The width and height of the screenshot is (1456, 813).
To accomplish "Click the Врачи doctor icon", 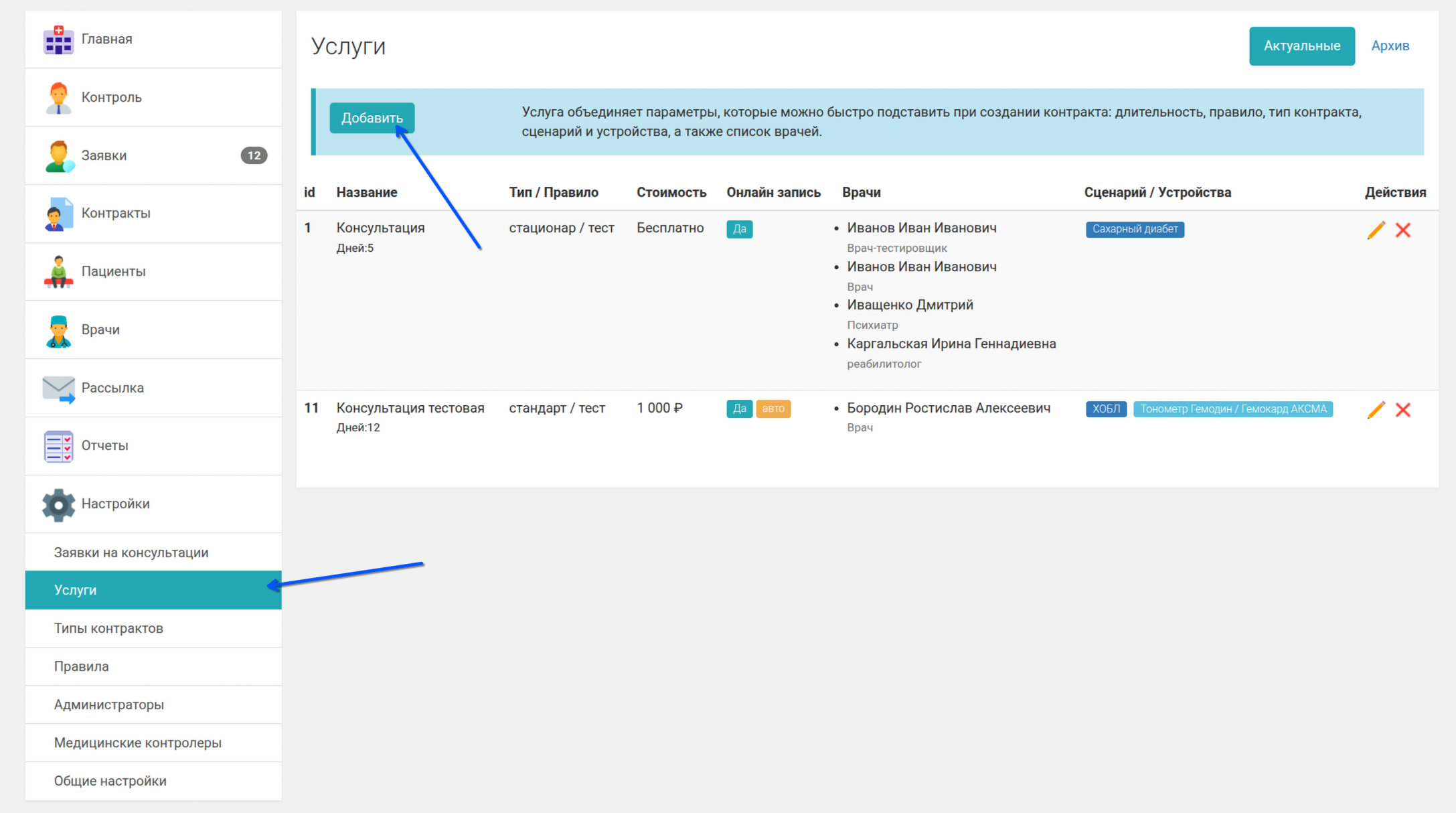I will 58,330.
